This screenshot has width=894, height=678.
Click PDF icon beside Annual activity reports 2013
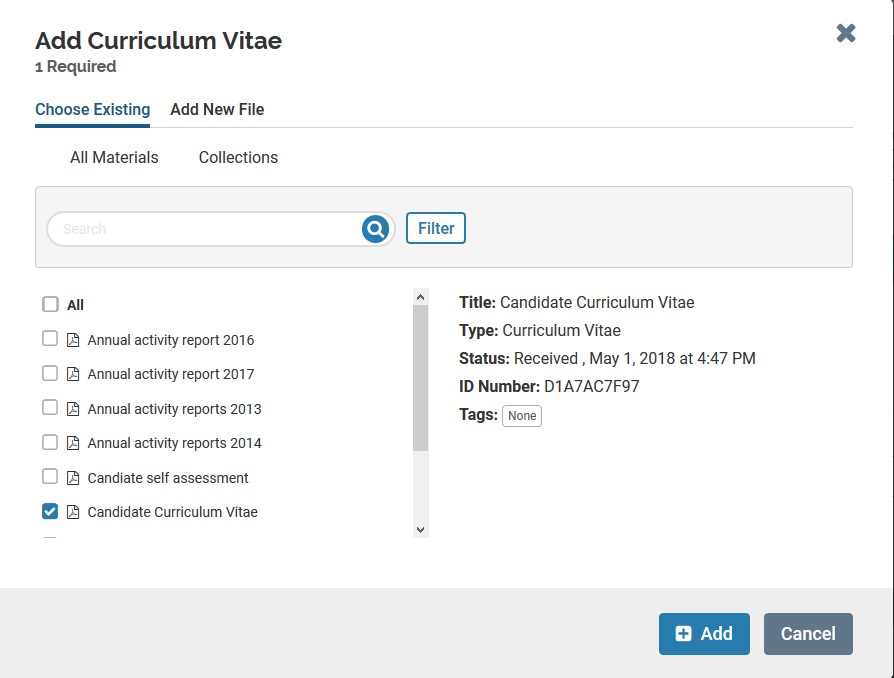click(73, 409)
